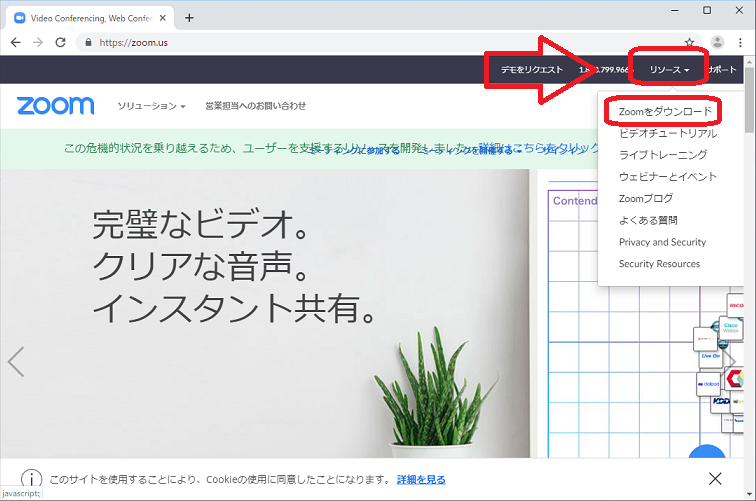Open the サポート link in the top bar

pos(722,69)
